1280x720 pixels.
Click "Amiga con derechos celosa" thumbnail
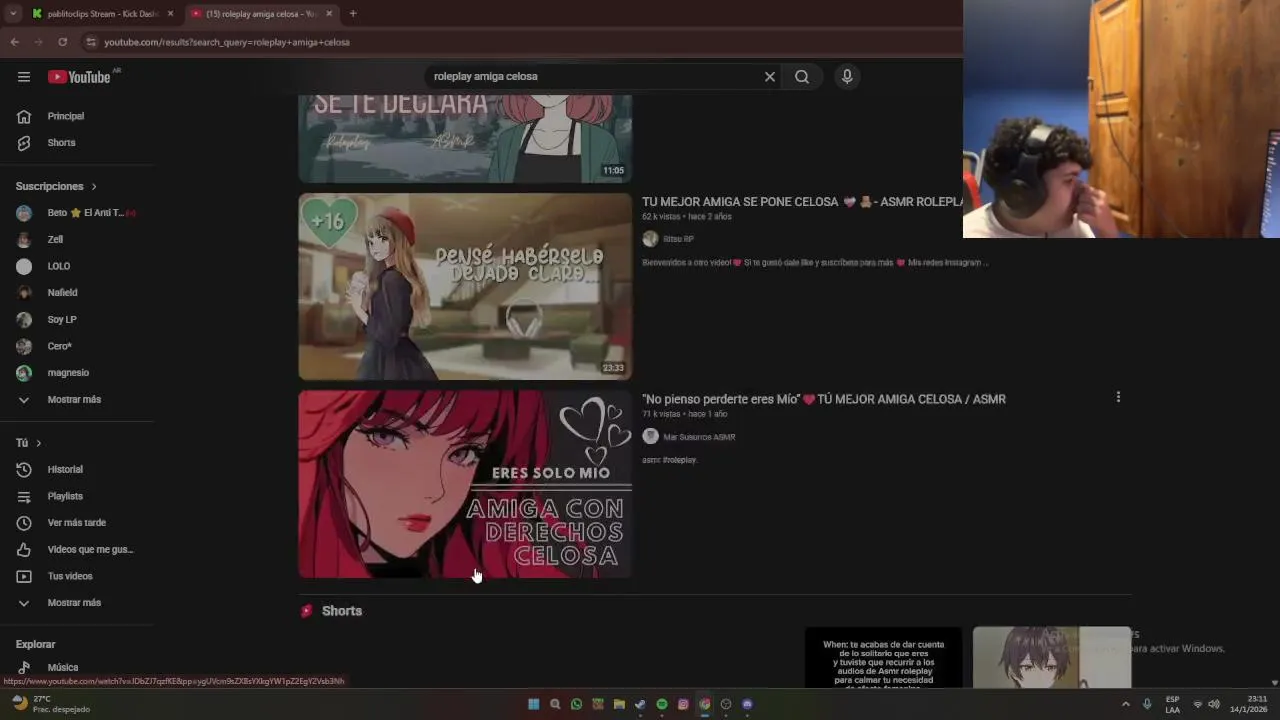(465, 484)
